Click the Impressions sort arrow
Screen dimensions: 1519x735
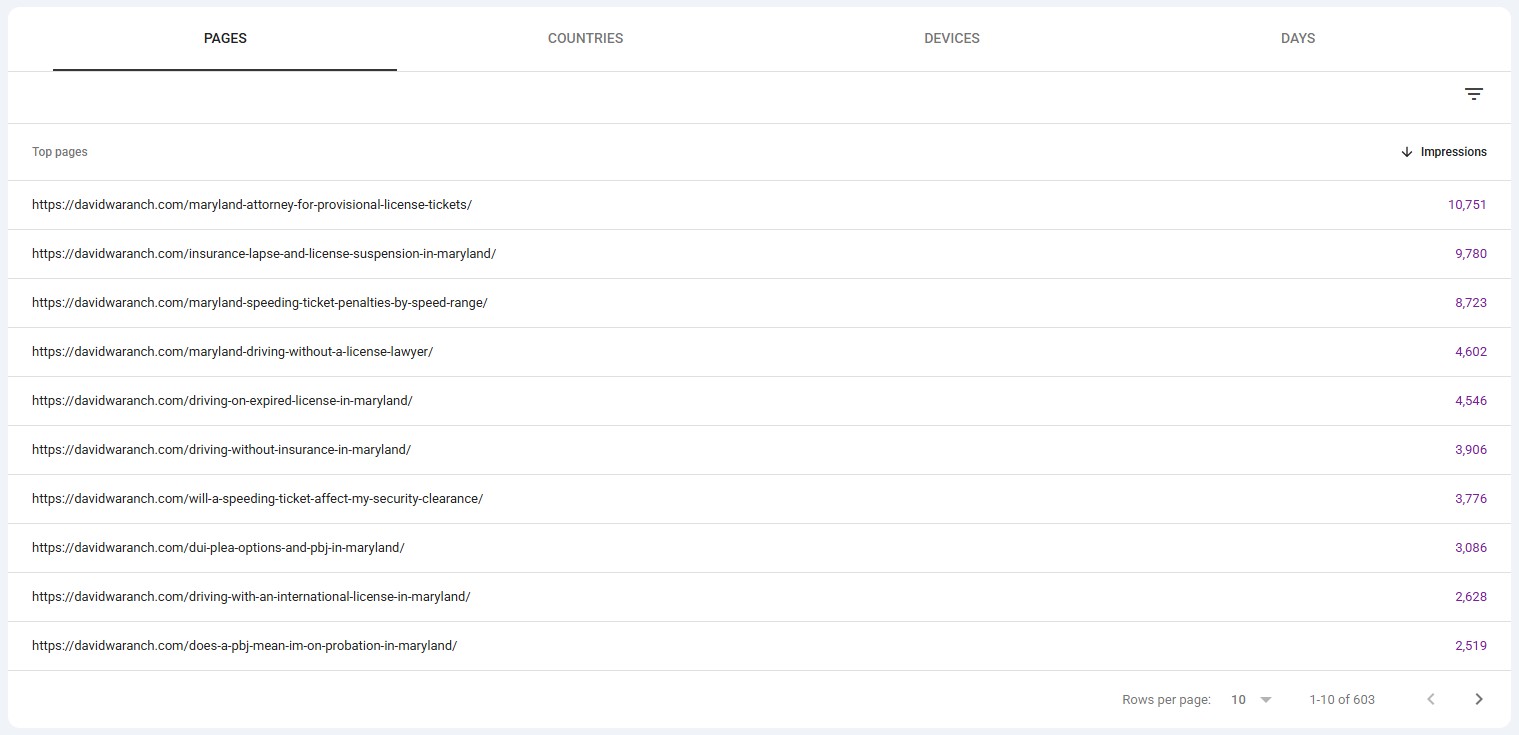click(x=1407, y=152)
